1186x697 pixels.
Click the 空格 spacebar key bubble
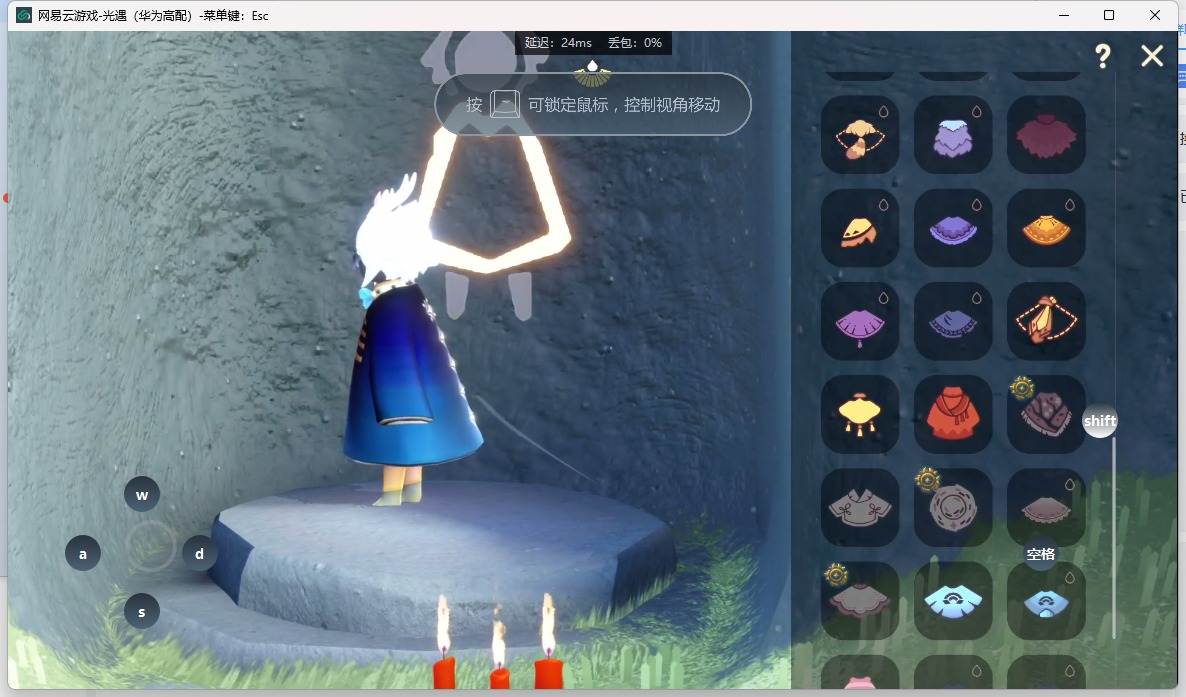(1041, 554)
